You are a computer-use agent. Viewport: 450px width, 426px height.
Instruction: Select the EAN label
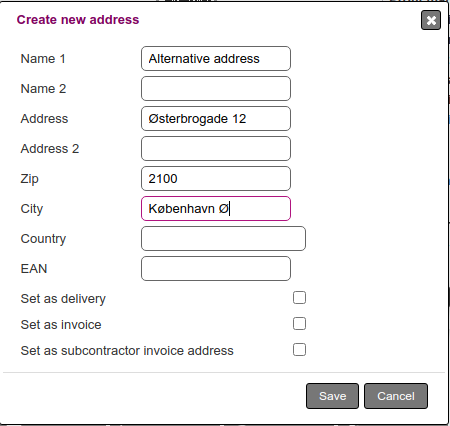[34, 269]
